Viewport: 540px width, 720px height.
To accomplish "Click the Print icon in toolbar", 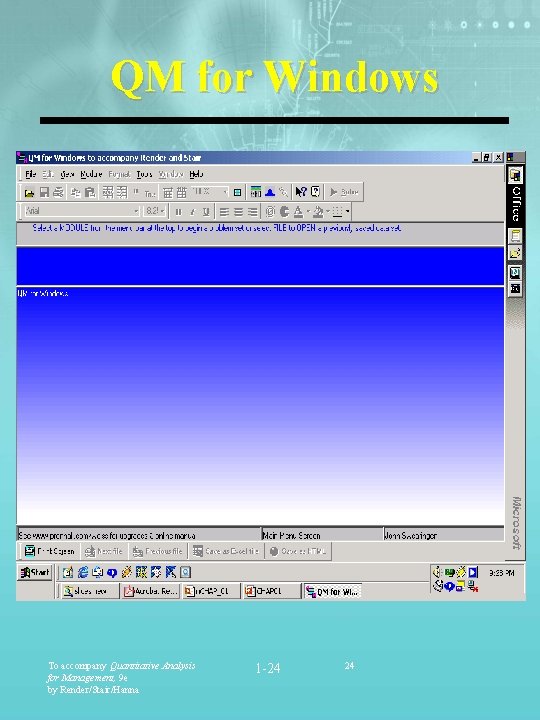I will pyautogui.click(x=58, y=192).
